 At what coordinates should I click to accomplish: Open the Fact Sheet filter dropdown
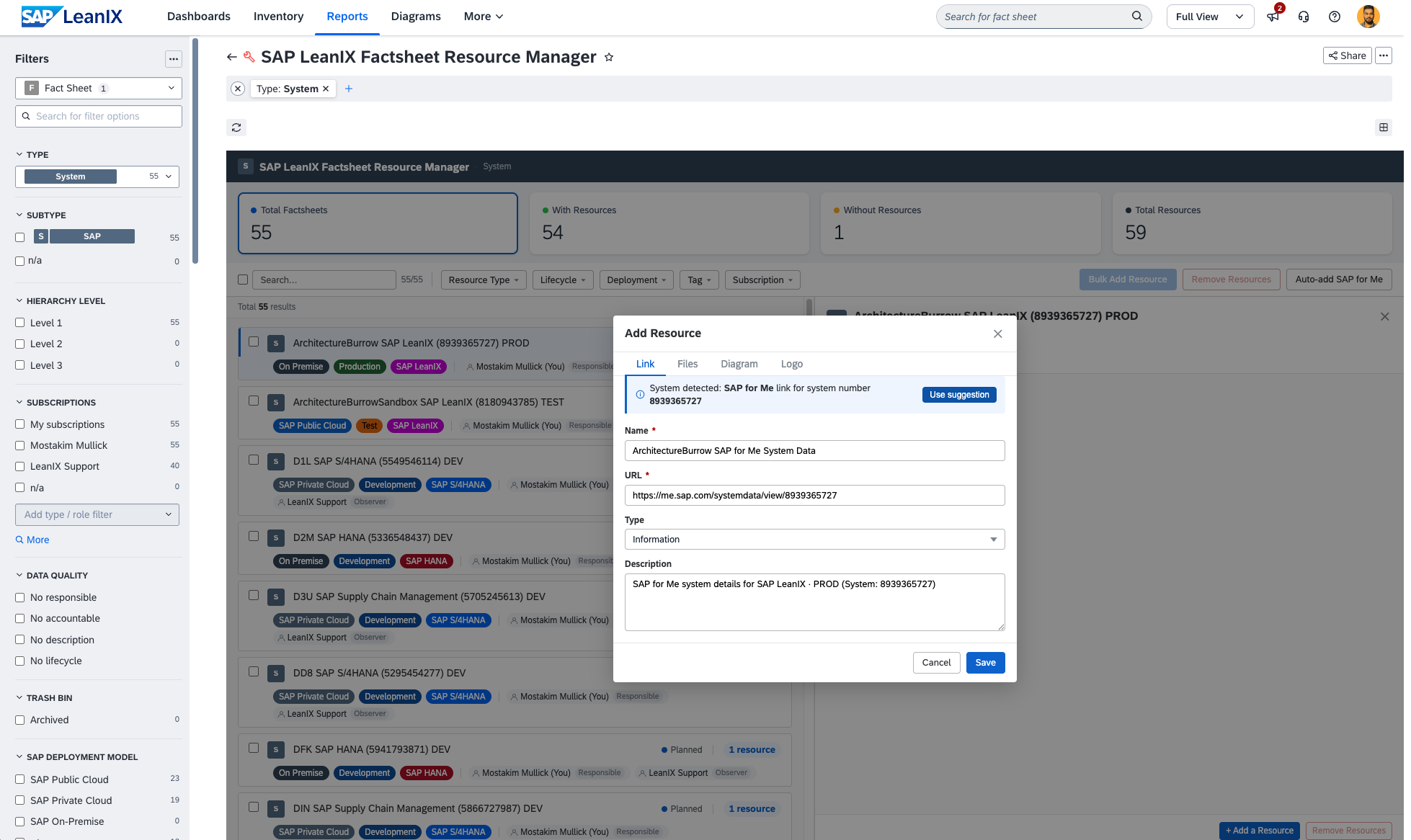[x=99, y=88]
